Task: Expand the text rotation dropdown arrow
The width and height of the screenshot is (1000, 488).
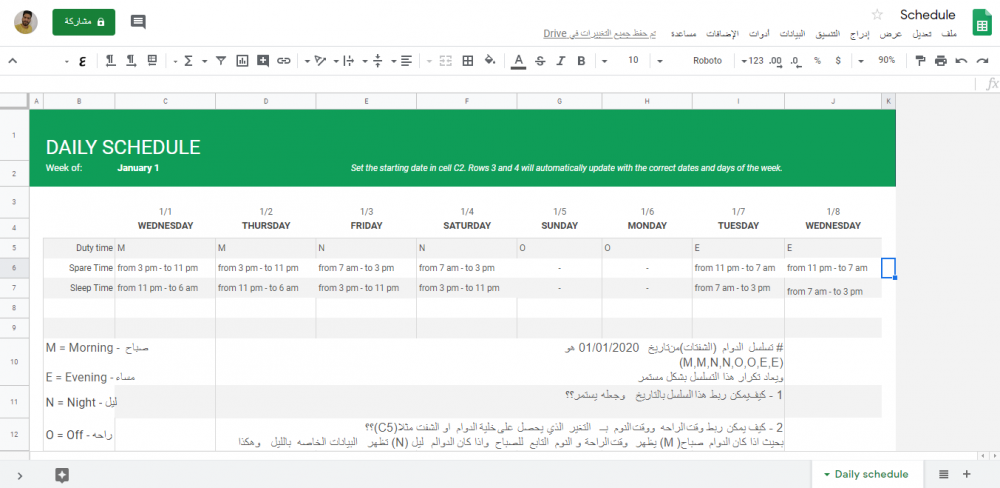Action: pos(307,61)
